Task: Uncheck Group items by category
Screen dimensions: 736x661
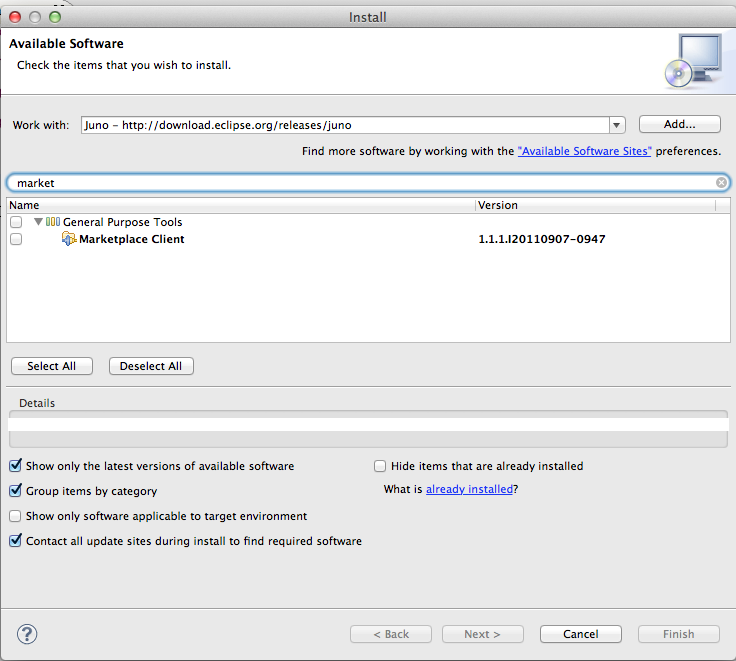Action: pos(15,491)
